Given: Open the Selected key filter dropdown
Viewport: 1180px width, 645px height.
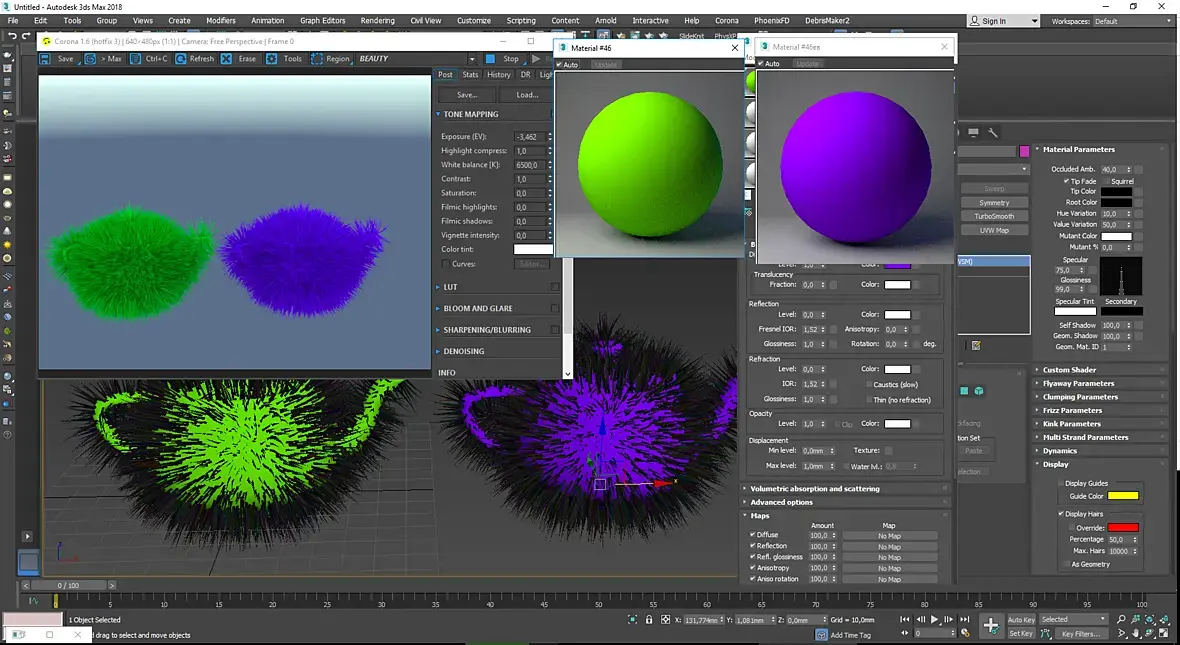Looking at the screenshot, I should (1073, 620).
